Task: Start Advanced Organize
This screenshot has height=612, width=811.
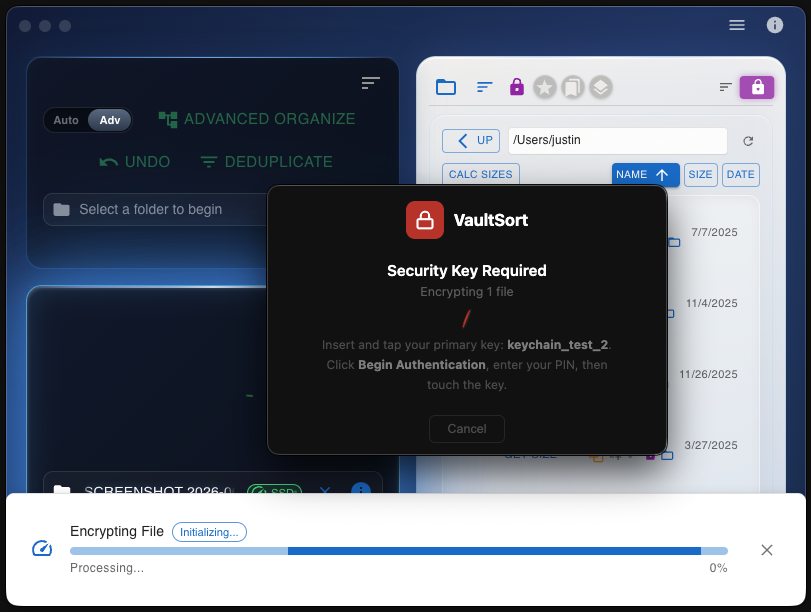Action: coord(257,119)
